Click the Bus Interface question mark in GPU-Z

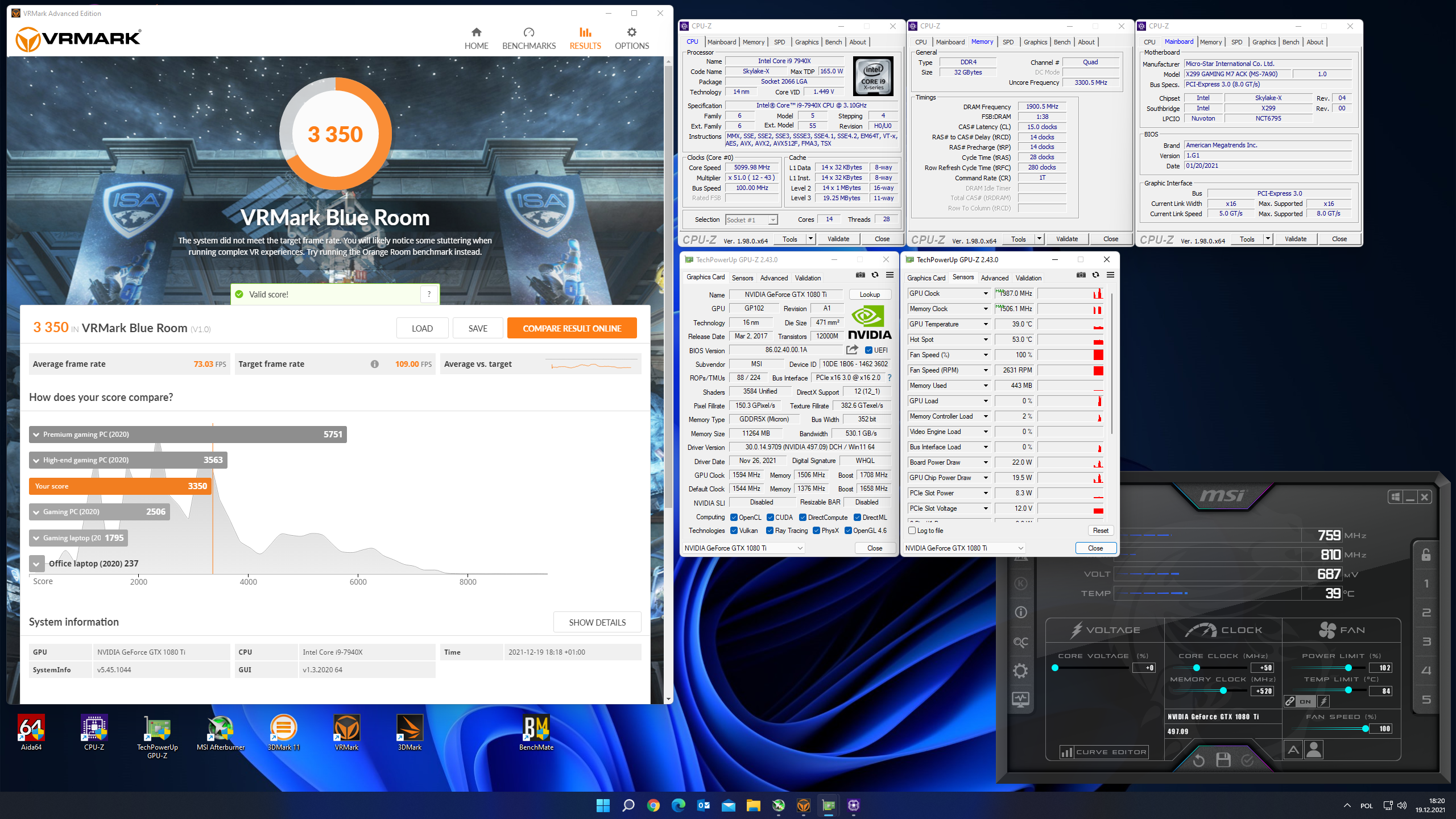[890, 378]
